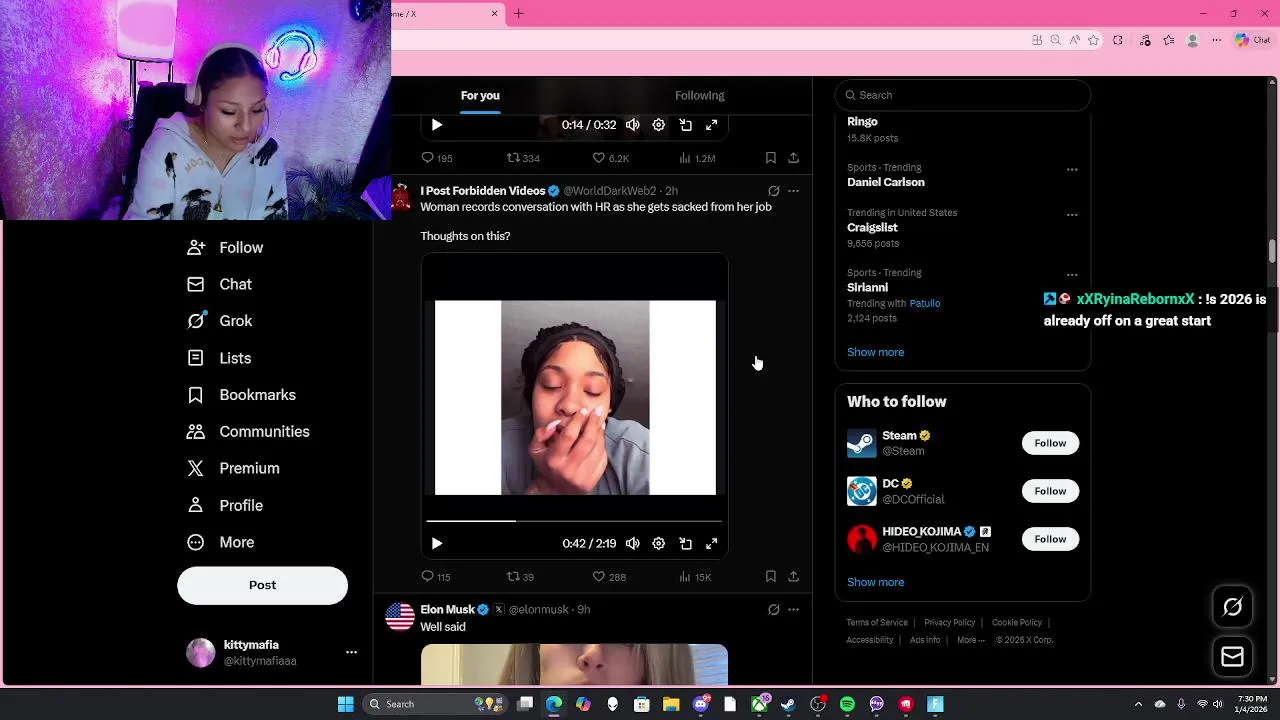View analytics showing 1.2M views
The height and width of the screenshot is (720, 1280).
pos(697,158)
